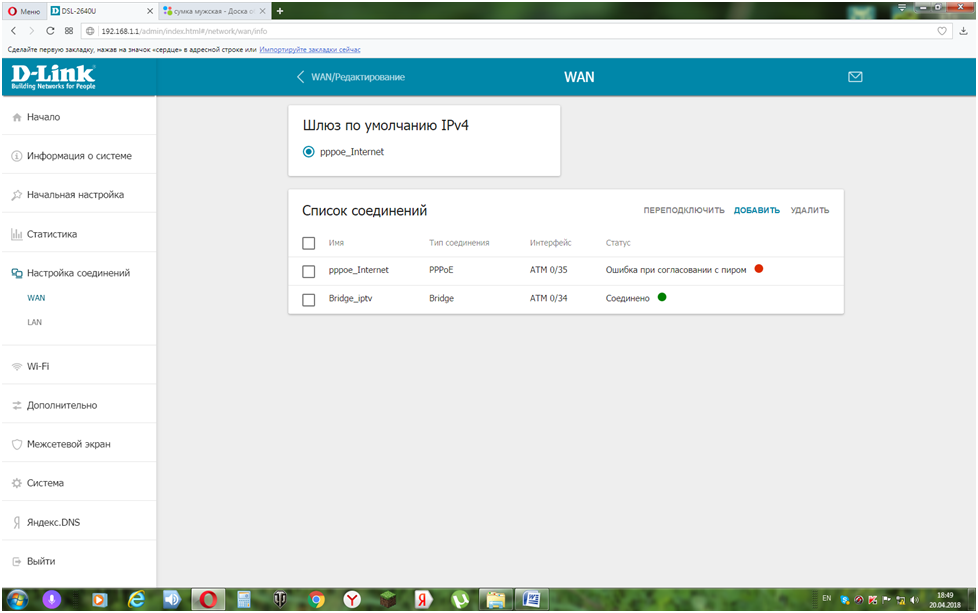Expand the Дополнительно sidebar section
This screenshot has height=613, width=978.
click(x=79, y=405)
